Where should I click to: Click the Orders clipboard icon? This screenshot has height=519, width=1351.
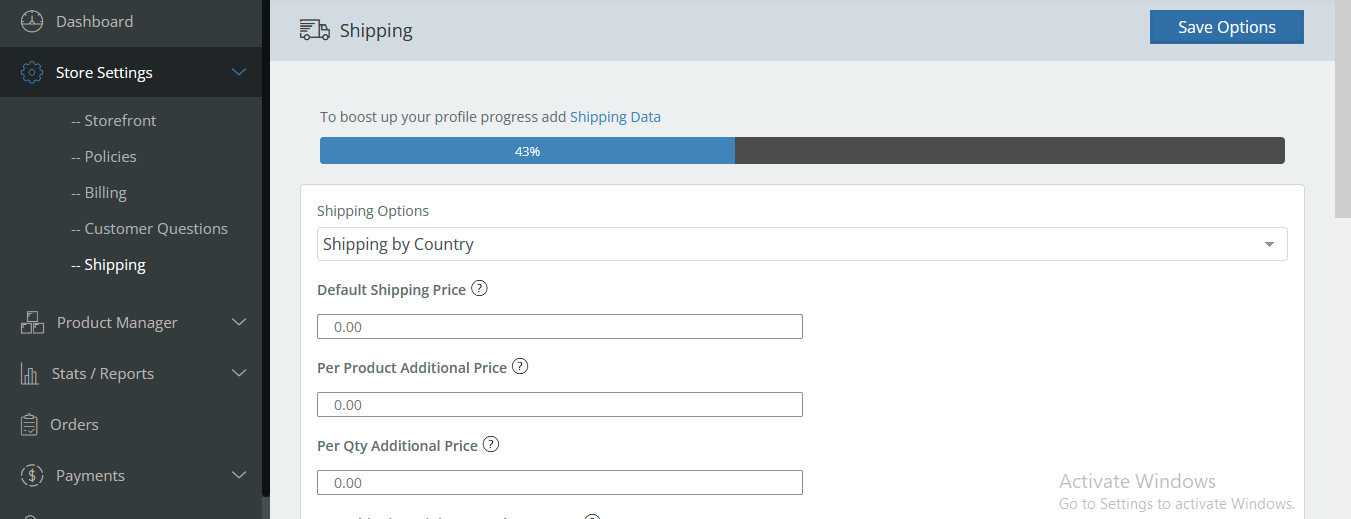tap(30, 425)
